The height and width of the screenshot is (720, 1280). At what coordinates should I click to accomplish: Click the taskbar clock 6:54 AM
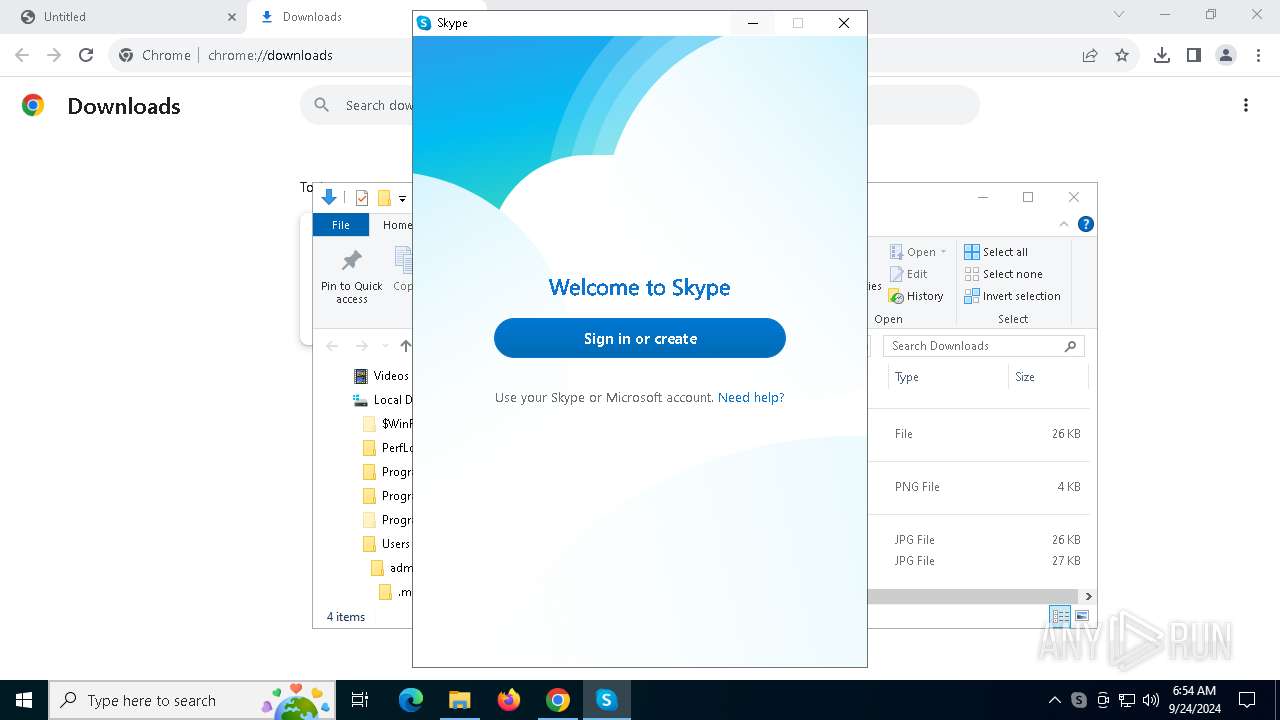pos(1194,691)
